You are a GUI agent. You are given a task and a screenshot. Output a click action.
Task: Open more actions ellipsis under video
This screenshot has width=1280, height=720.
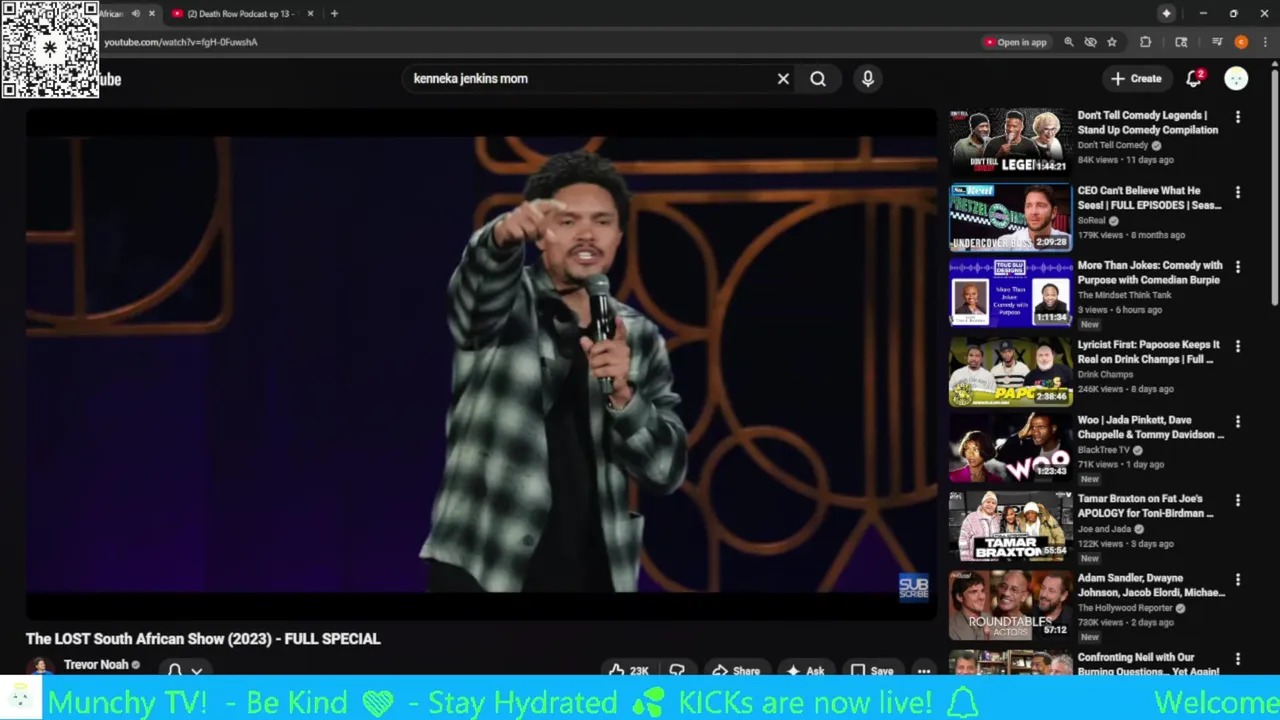pyautogui.click(x=924, y=671)
